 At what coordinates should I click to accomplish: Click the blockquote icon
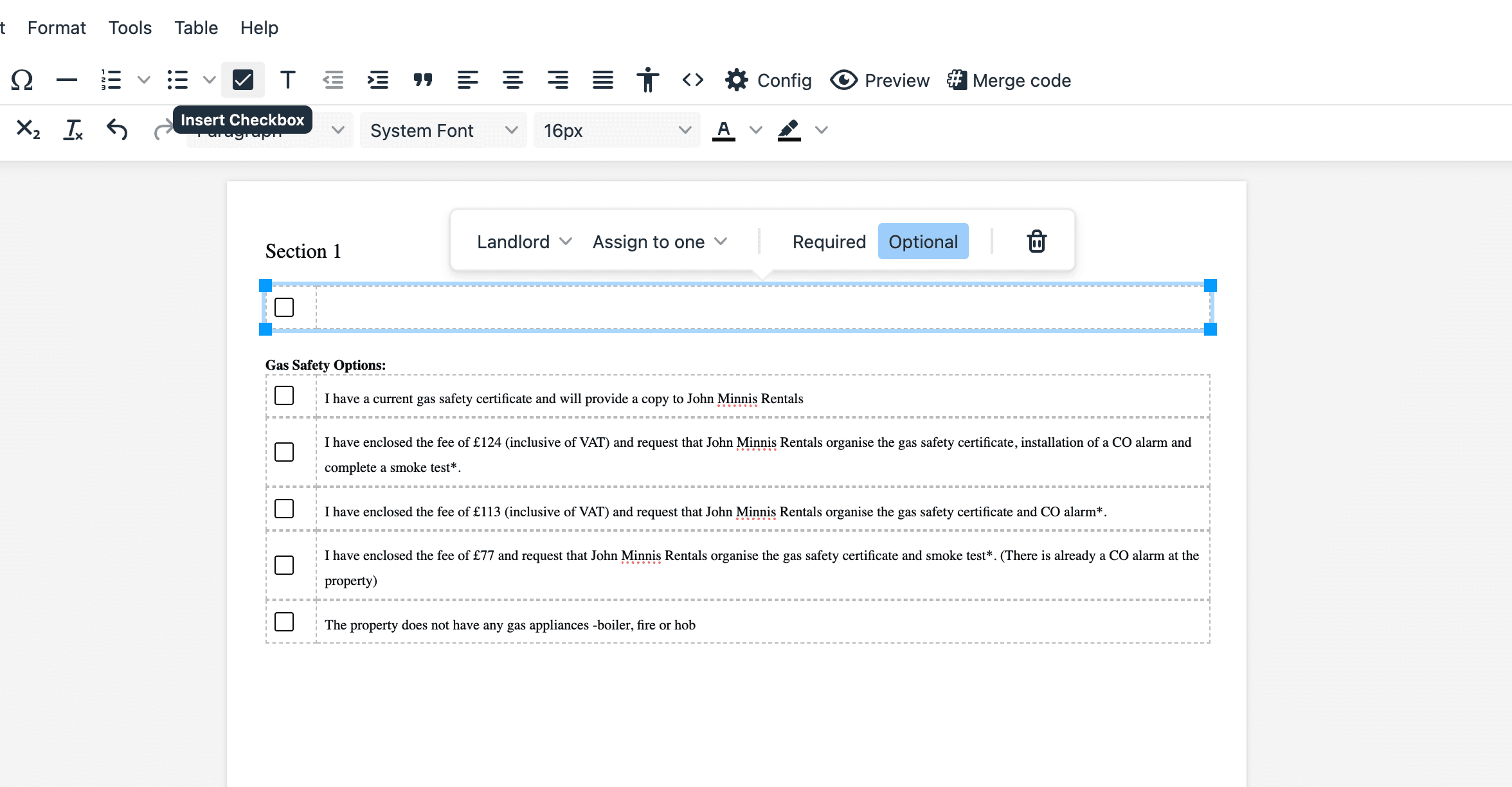click(x=422, y=80)
